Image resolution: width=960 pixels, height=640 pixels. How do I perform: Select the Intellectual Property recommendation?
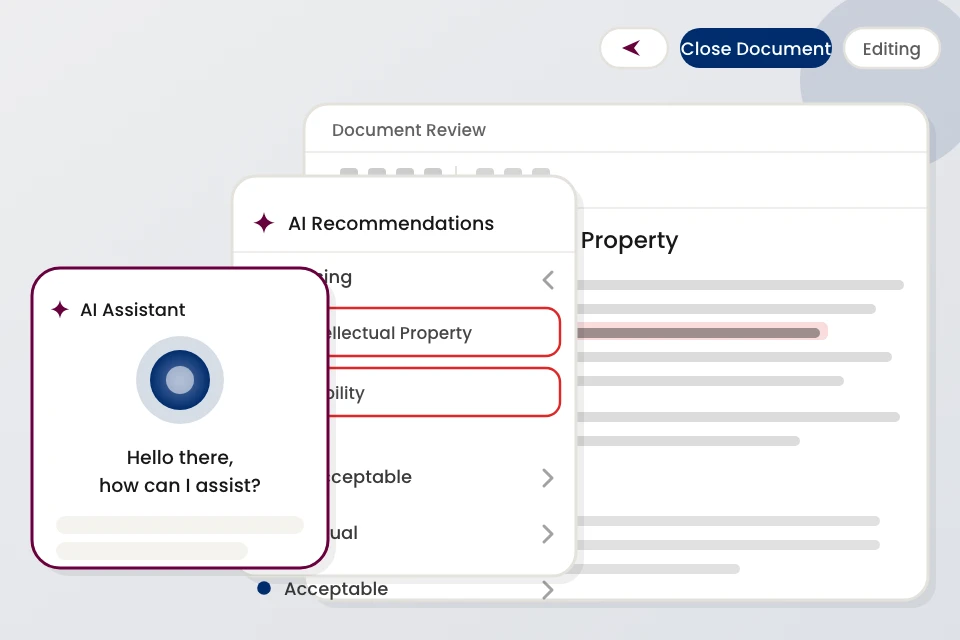444,333
